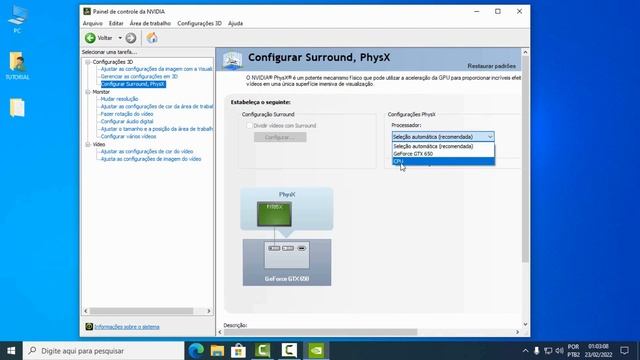Image resolution: width=640 pixels, height=360 pixels.
Task: Open Fazer rotação do vídeo
Action: (127, 114)
